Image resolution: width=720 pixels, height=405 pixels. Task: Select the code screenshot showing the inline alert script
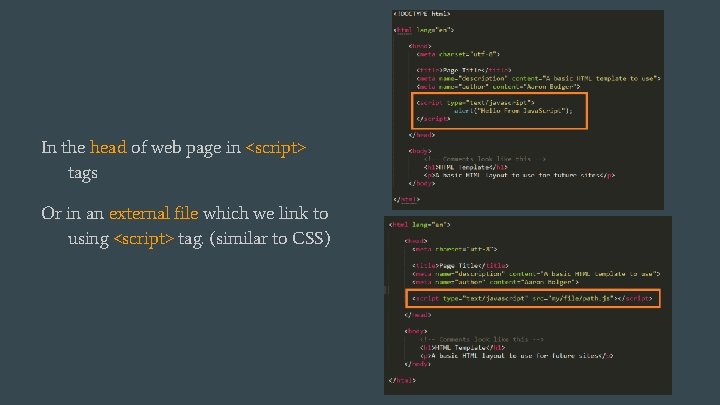click(x=528, y=110)
